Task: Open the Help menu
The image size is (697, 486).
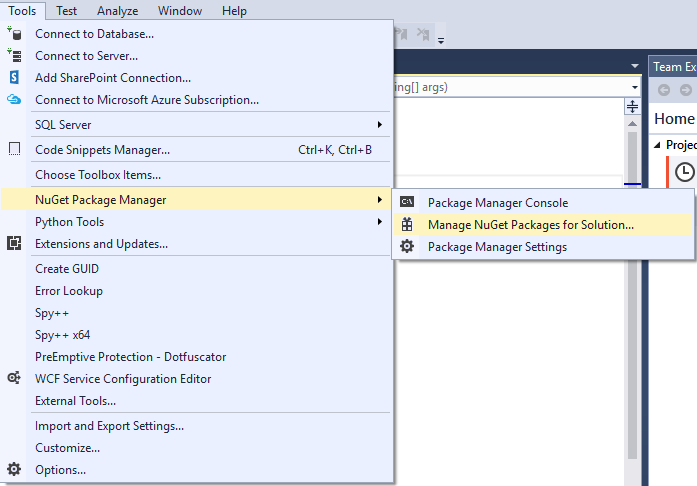Action: (x=234, y=11)
